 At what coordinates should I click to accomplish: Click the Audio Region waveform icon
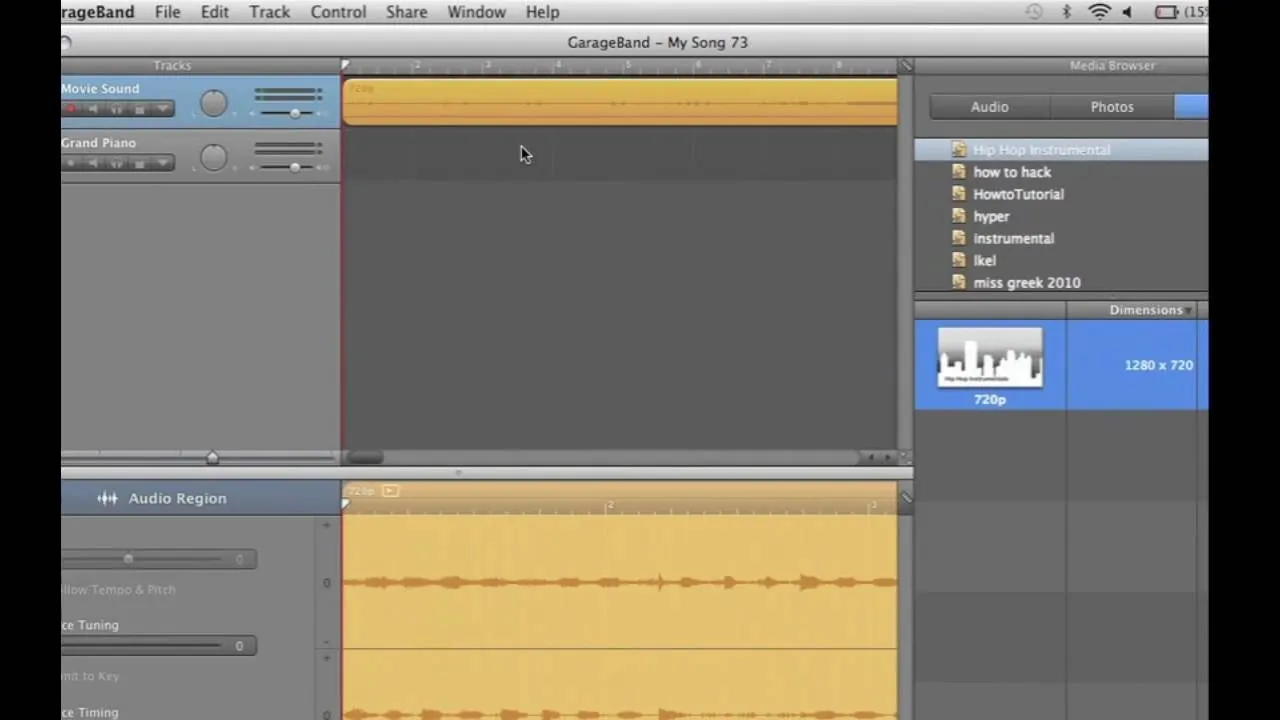click(107, 498)
